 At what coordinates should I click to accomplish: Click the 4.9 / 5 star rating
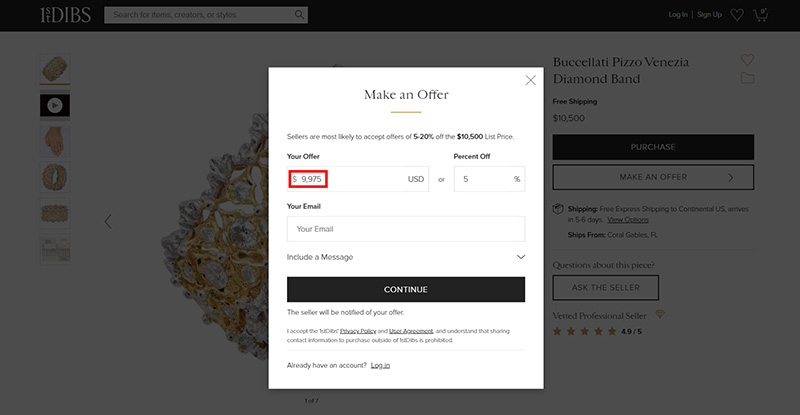597,332
